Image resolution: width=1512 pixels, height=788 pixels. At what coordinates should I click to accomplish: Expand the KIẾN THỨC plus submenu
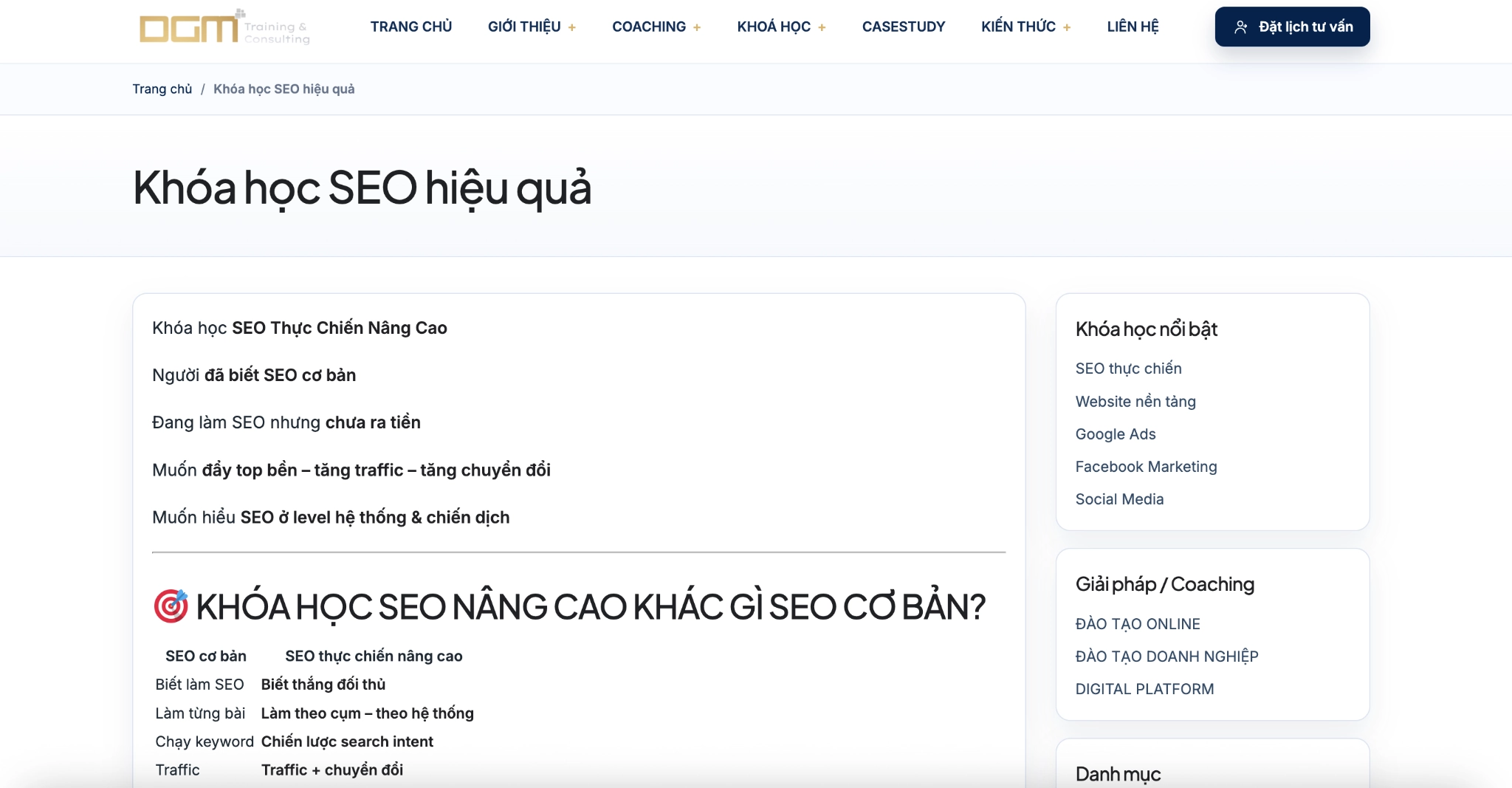(x=1067, y=27)
